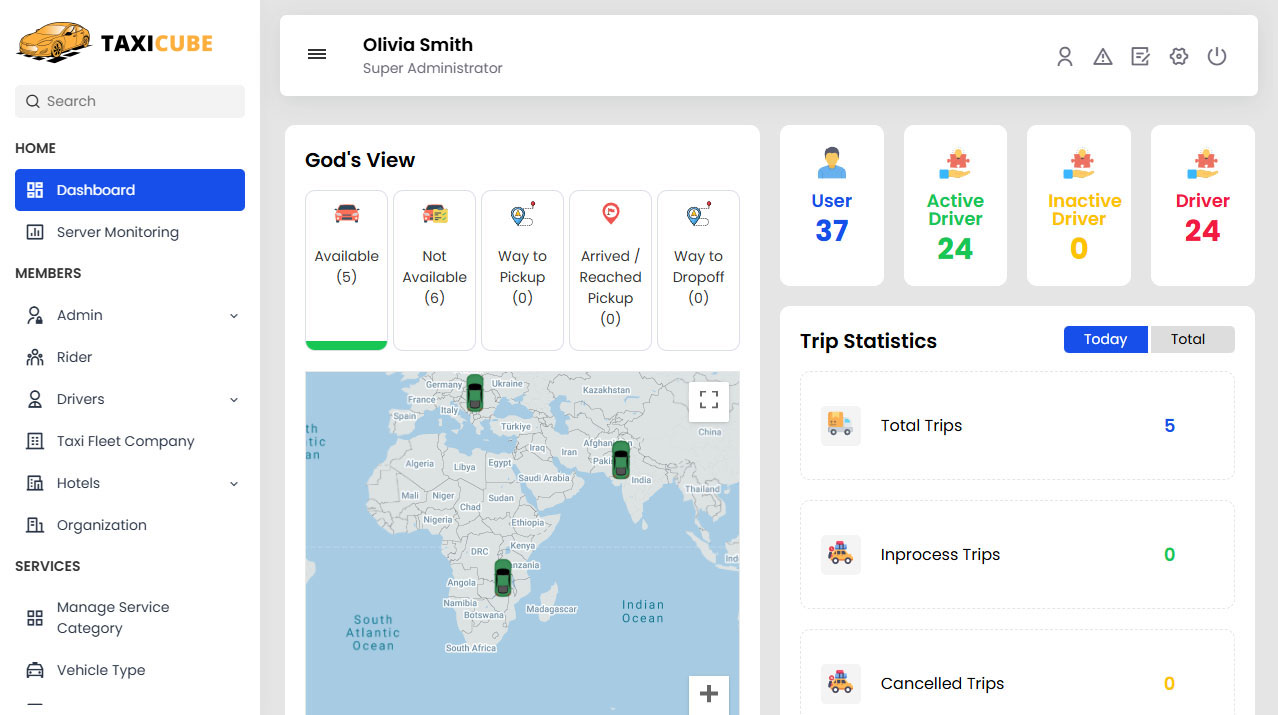The height and width of the screenshot is (715, 1278).
Task: Toggle fullscreen on the map
Action: [x=709, y=401]
